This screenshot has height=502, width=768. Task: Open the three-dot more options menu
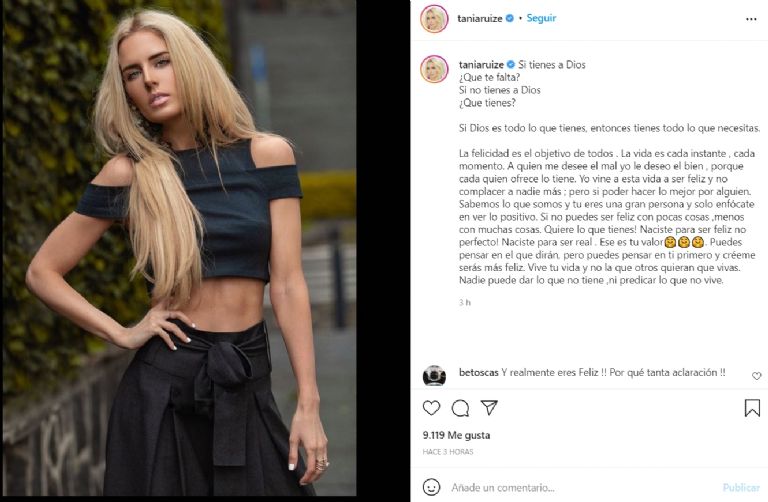tap(751, 19)
